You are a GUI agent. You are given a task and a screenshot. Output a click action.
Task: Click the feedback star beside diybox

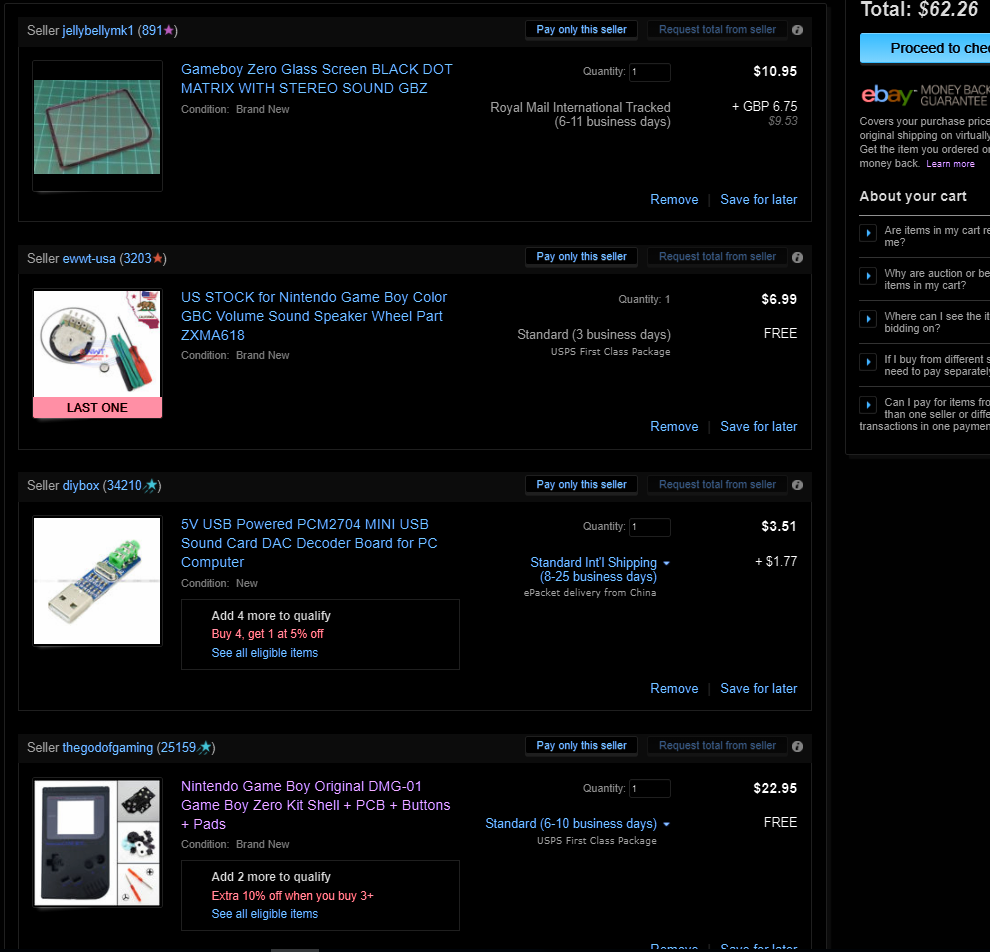(151, 485)
